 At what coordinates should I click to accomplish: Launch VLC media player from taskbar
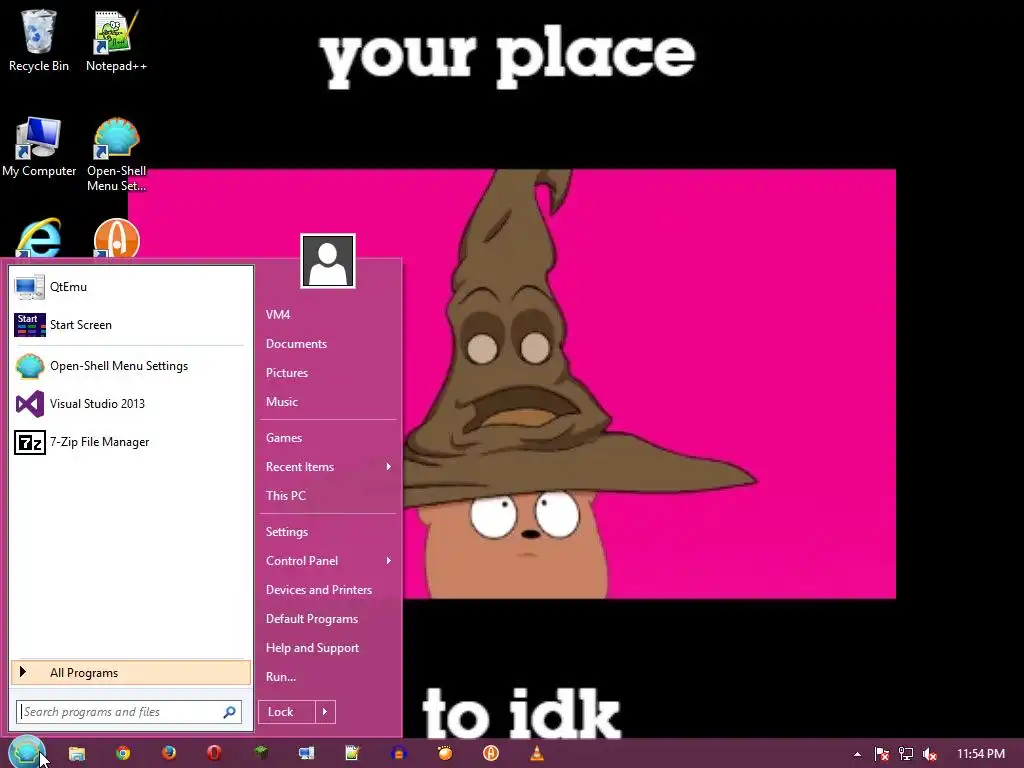[x=537, y=754]
